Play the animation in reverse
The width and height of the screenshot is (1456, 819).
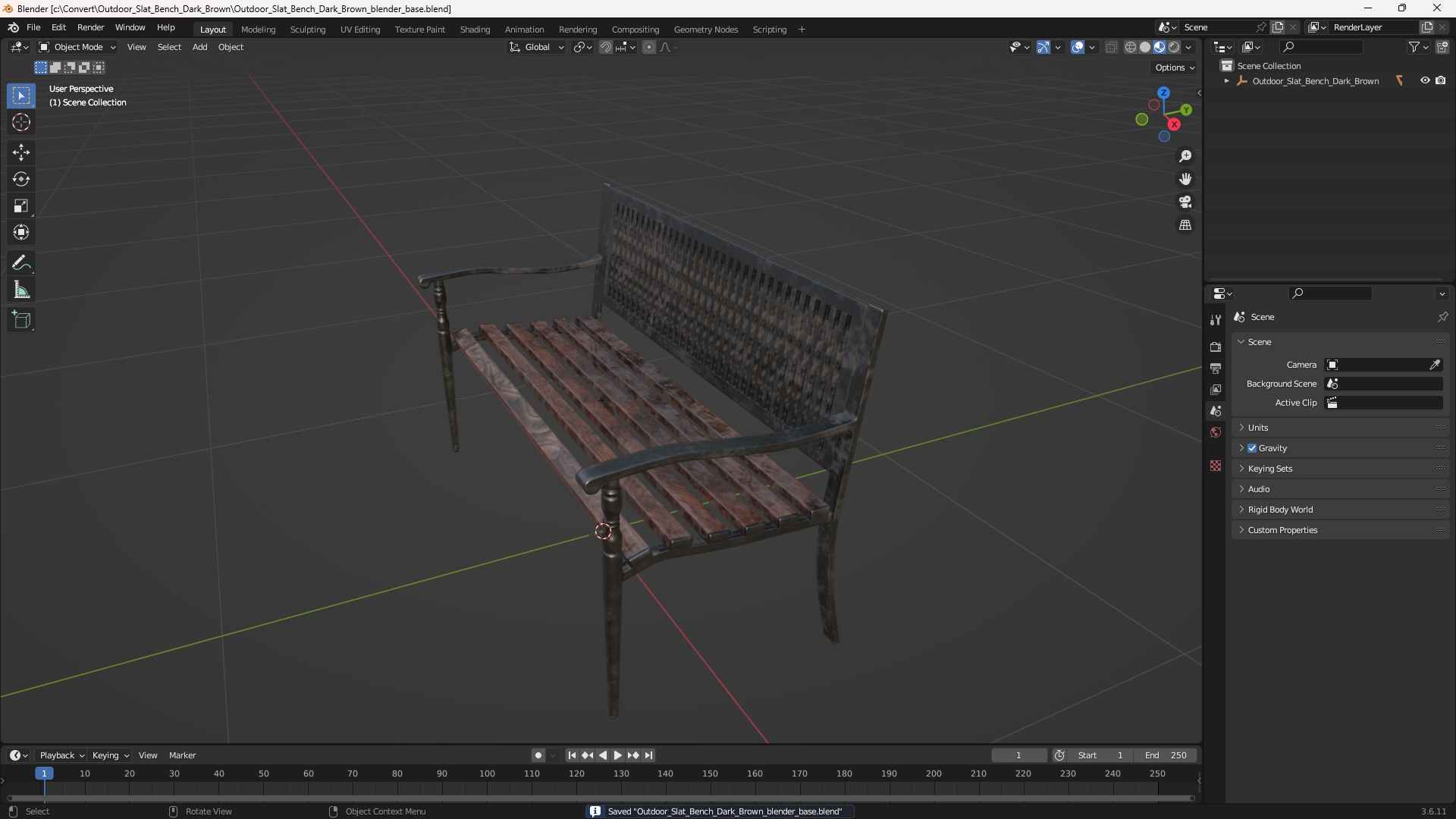[x=603, y=755]
